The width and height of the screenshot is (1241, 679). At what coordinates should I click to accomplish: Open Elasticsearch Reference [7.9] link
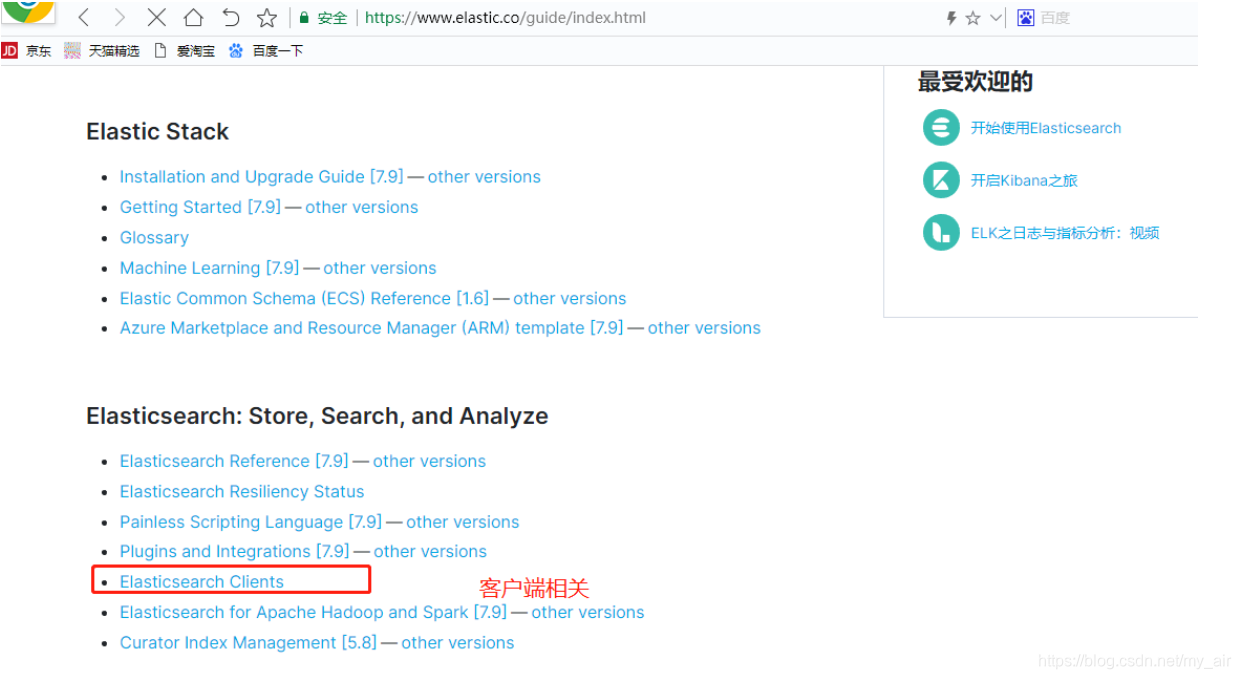pyautogui.click(x=234, y=461)
